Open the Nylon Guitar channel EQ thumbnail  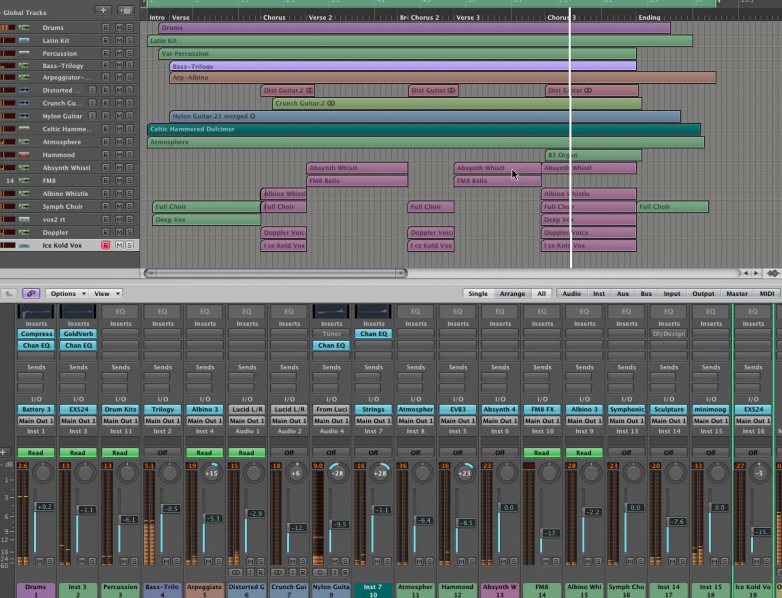coord(331,312)
